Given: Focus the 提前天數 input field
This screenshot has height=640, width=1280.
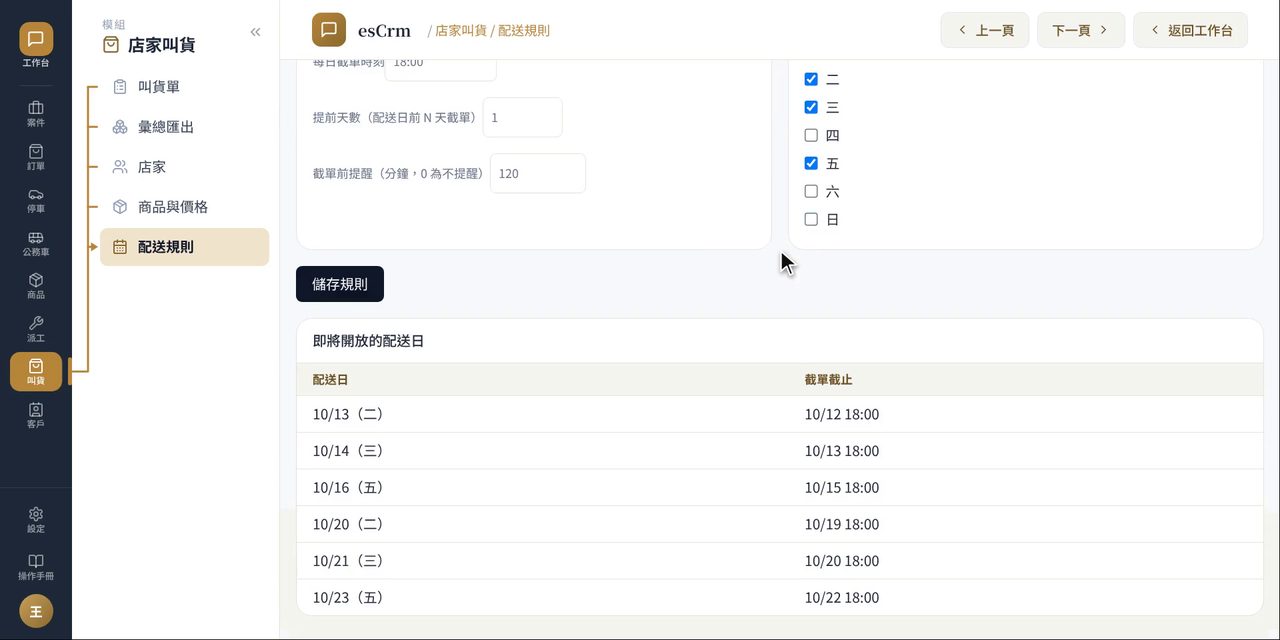Looking at the screenshot, I should (523, 117).
